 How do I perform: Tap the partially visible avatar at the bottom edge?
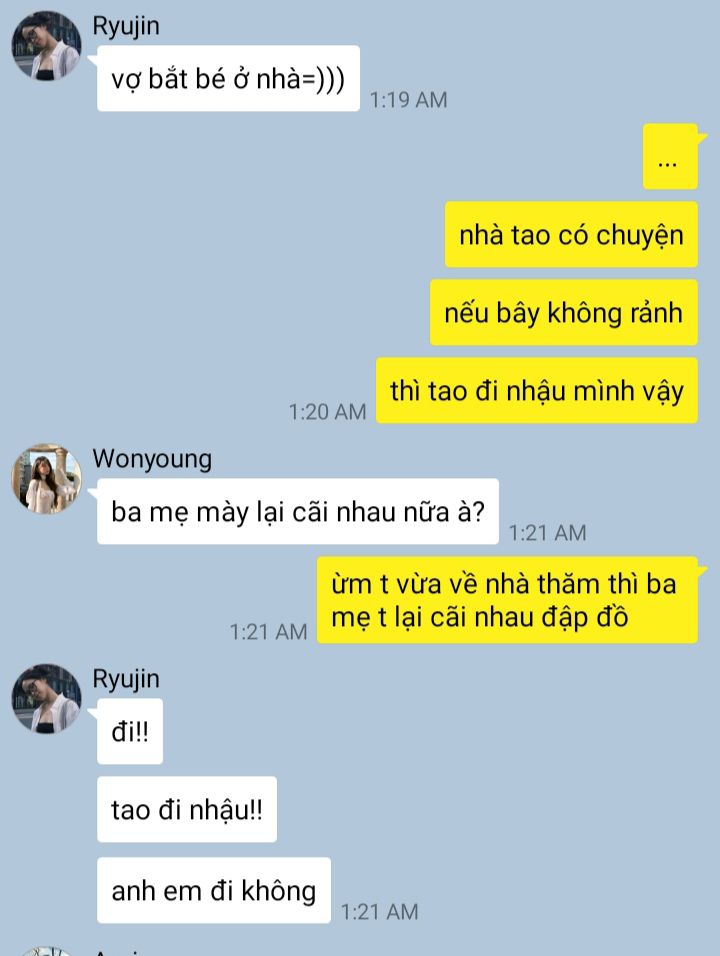tap(46, 951)
